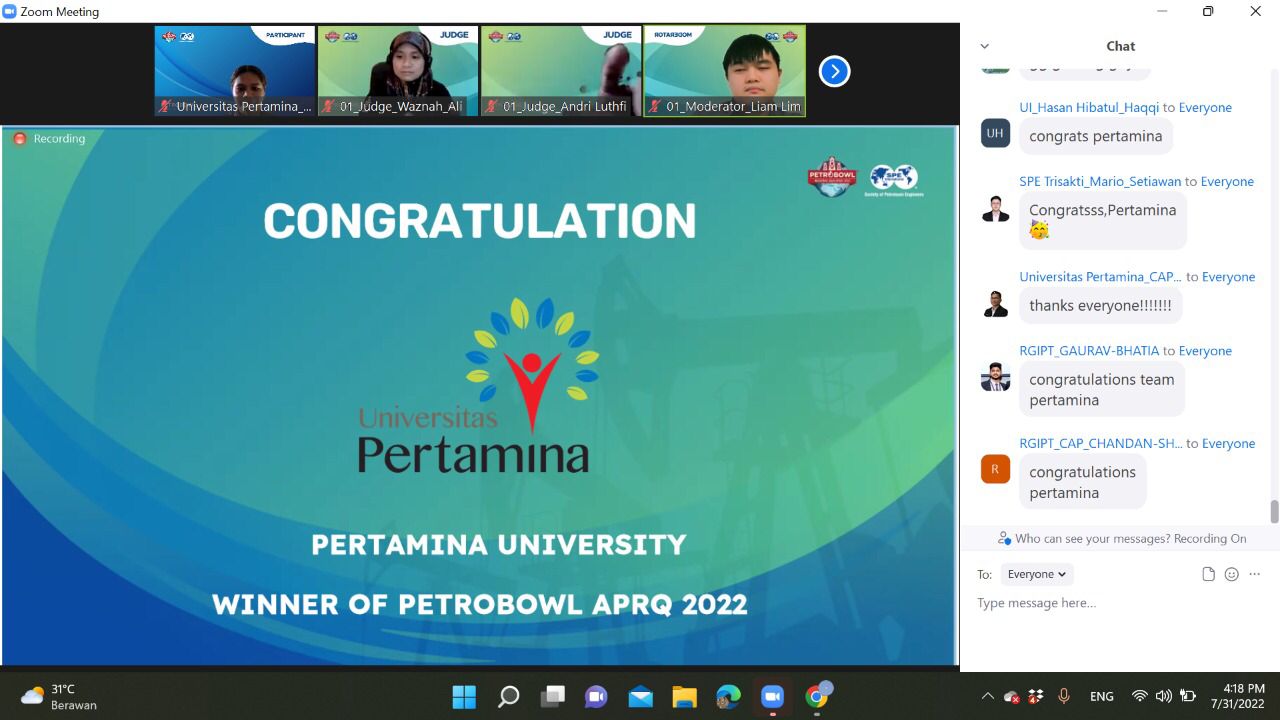Attach a file in chat
Screen dimensions: 1280x720
point(1208,574)
